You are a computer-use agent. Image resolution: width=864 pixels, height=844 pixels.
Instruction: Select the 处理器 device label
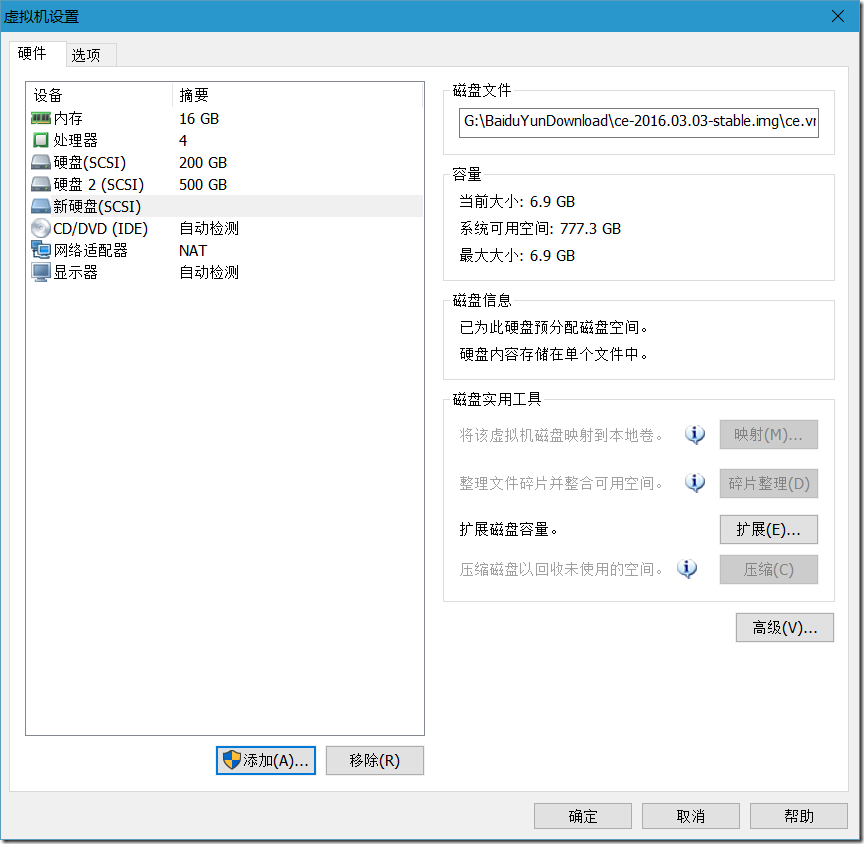(75, 140)
